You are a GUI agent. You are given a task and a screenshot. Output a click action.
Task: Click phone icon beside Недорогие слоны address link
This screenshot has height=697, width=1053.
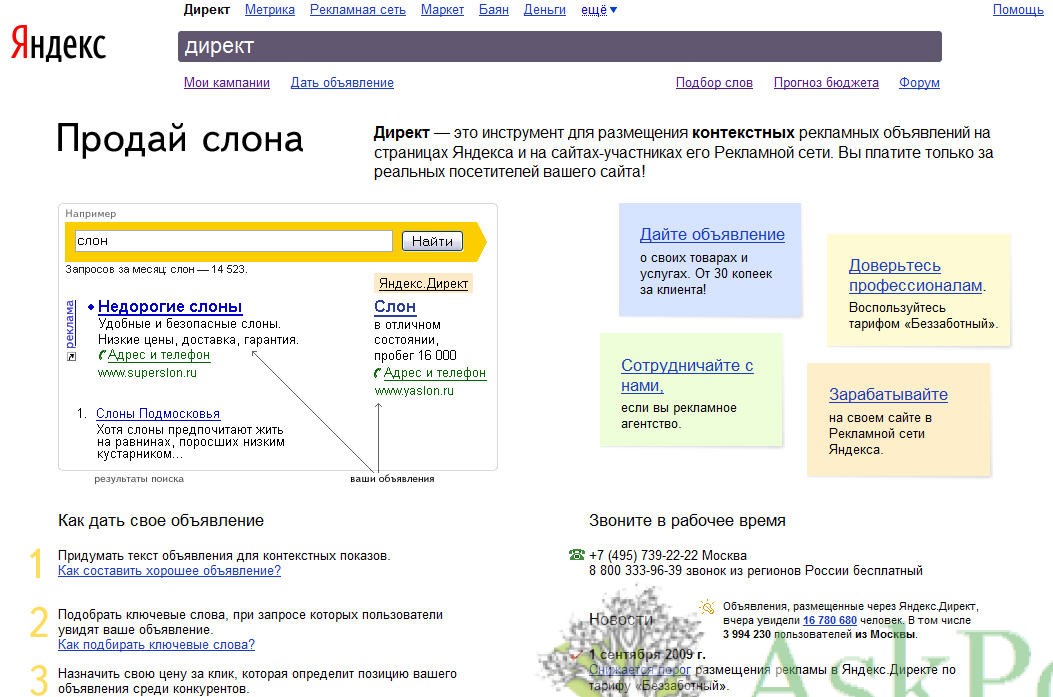click(x=102, y=355)
